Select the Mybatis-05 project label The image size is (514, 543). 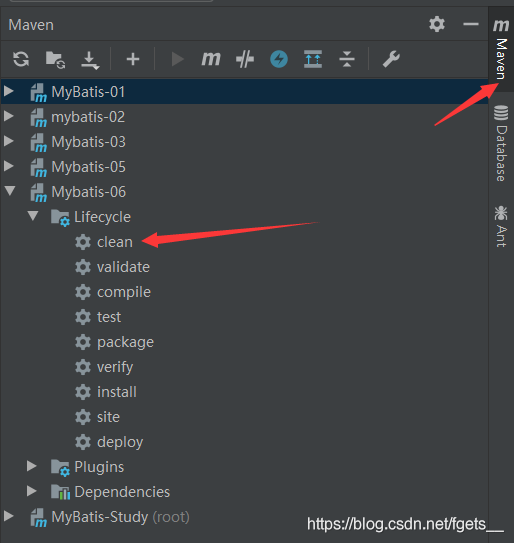coord(88,167)
